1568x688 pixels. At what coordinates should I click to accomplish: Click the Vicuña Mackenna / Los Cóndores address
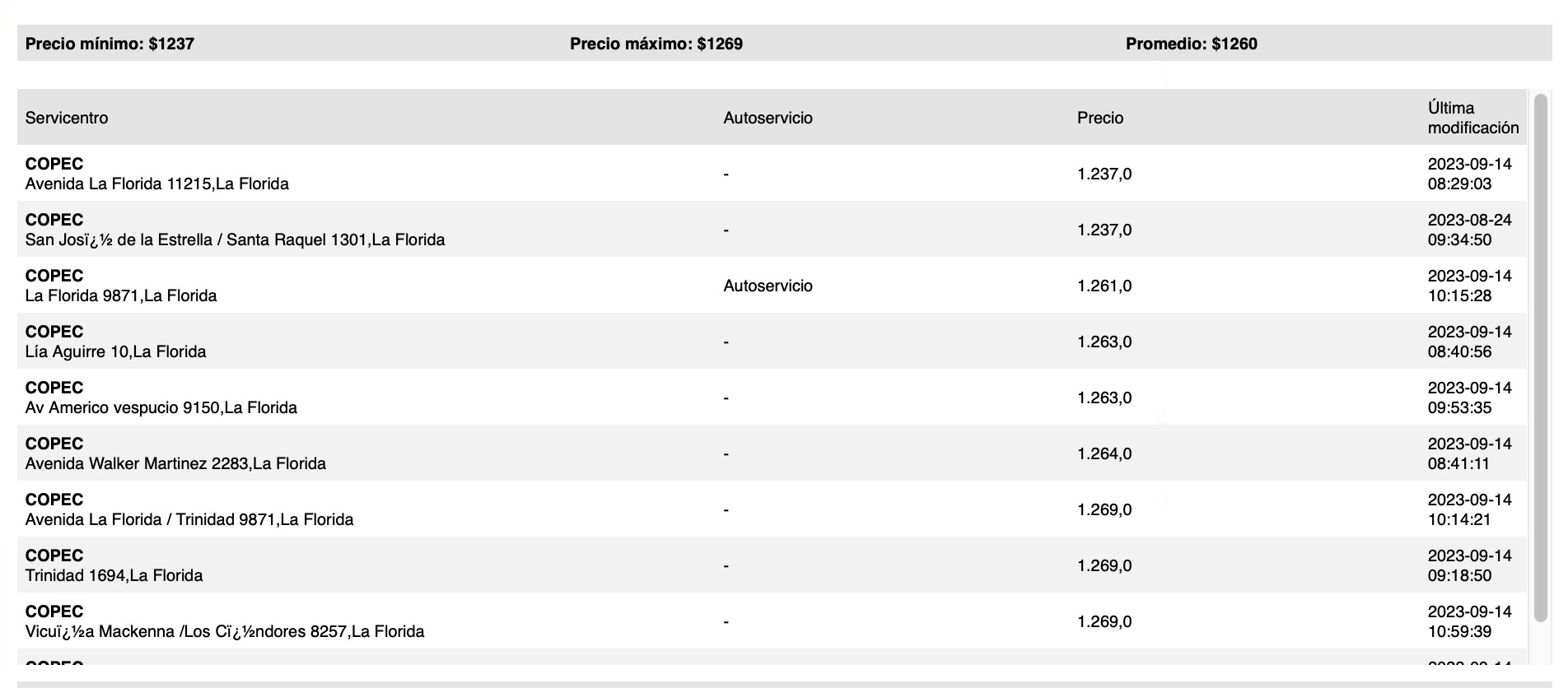(224, 631)
